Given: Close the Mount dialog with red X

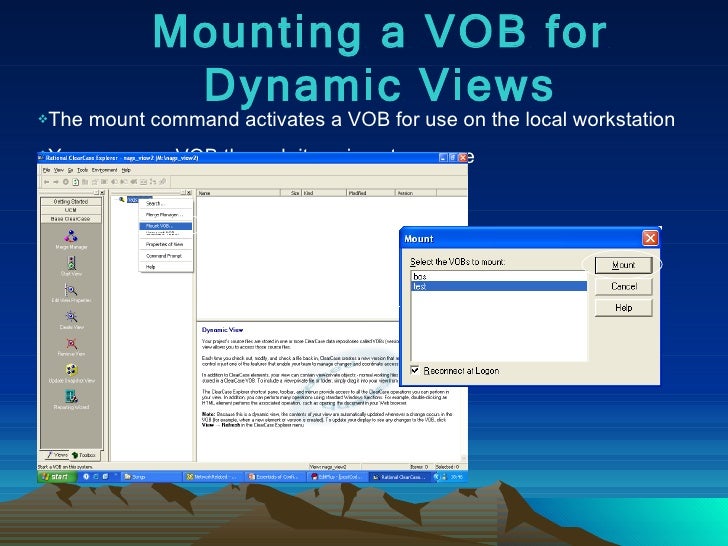Looking at the screenshot, I should click(x=650, y=238).
